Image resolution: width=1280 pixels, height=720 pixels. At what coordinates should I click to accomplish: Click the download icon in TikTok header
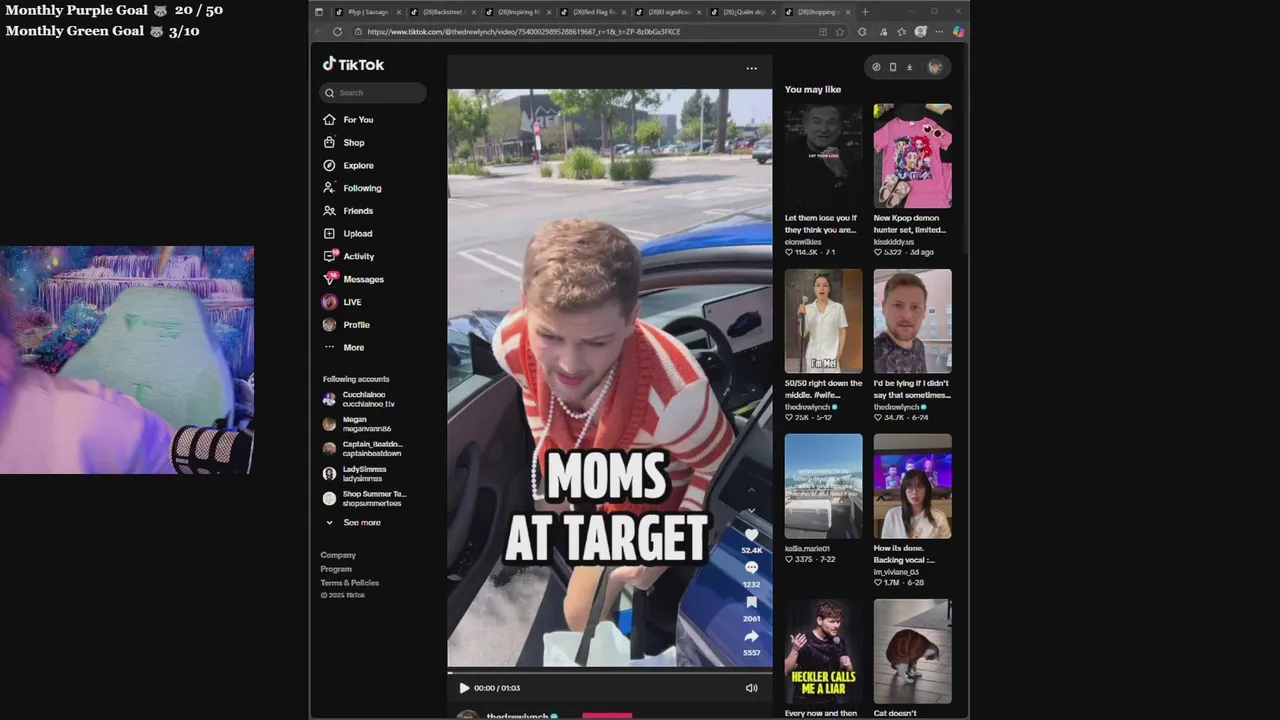(x=909, y=67)
